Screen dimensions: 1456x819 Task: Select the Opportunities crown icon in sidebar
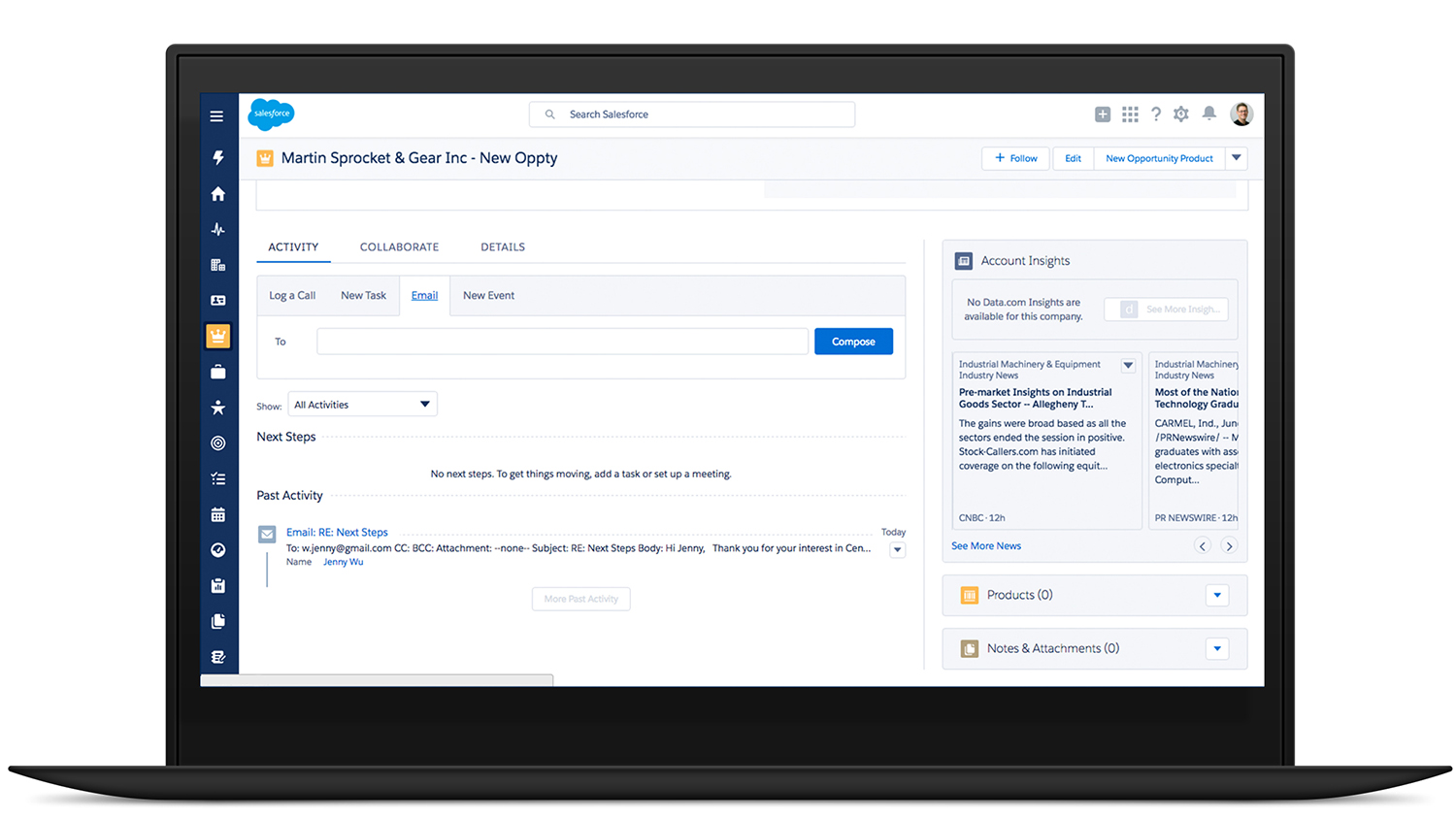(218, 336)
